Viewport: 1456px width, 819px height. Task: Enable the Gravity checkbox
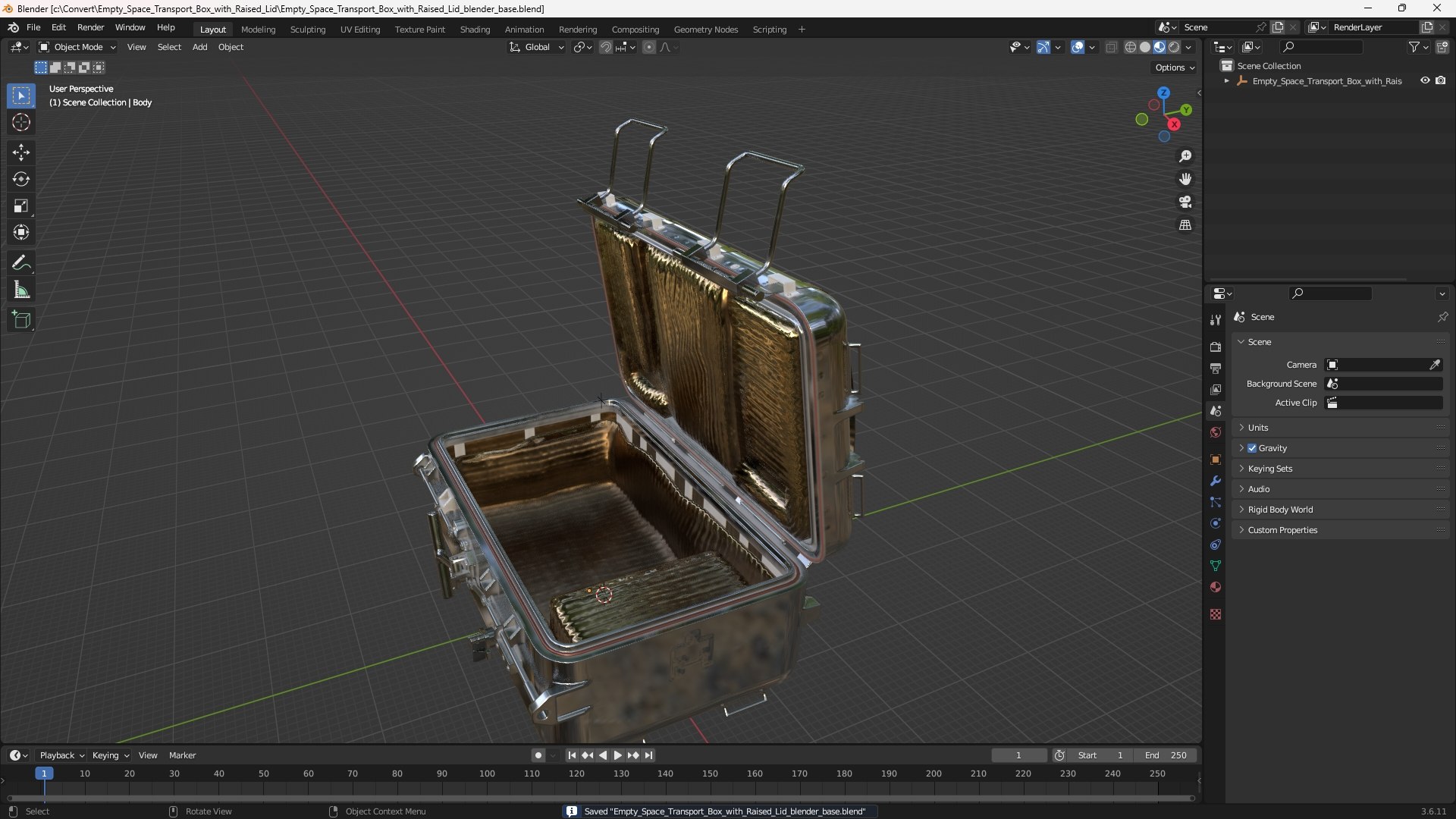pos(1252,448)
